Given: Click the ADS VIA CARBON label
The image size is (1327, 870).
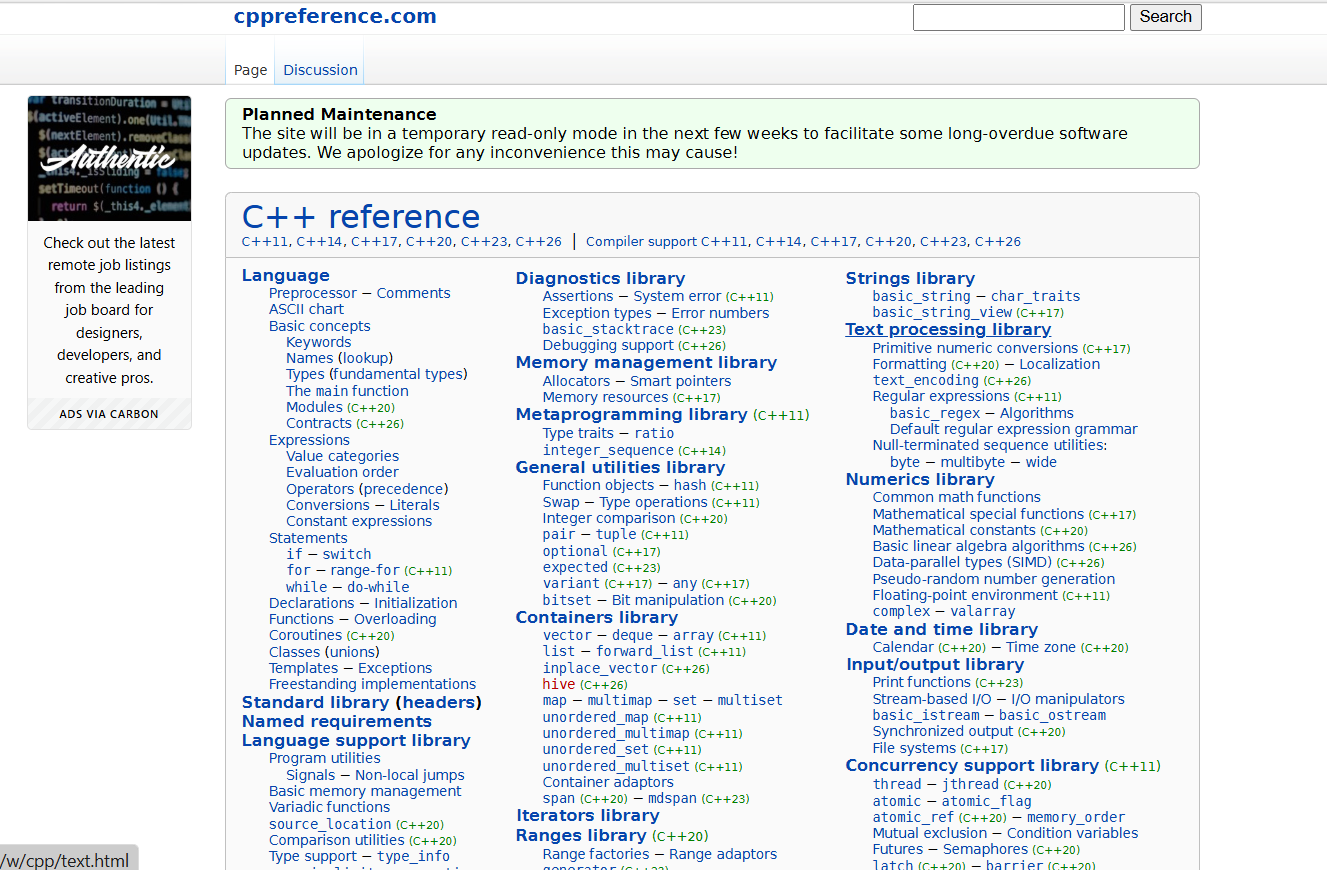Looking at the screenshot, I should [109, 414].
